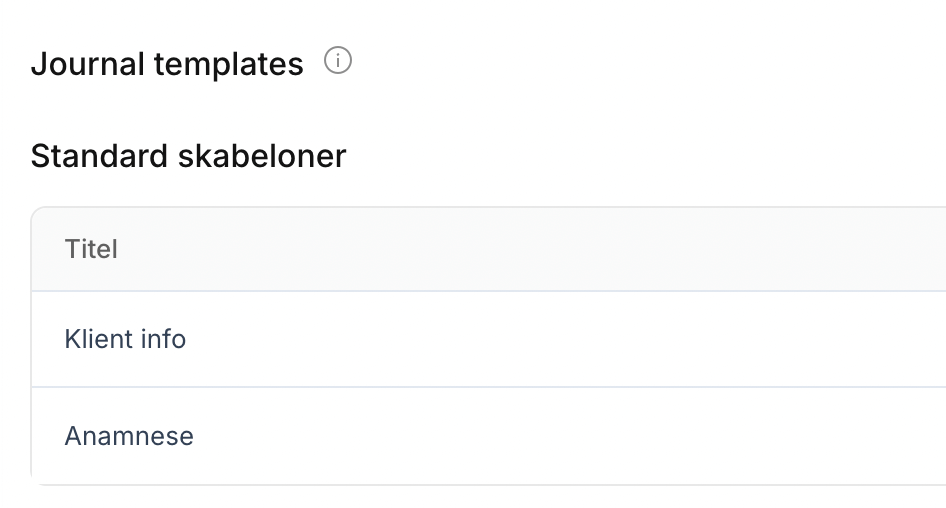Click the info icon beside Journal templates

coord(339,62)
